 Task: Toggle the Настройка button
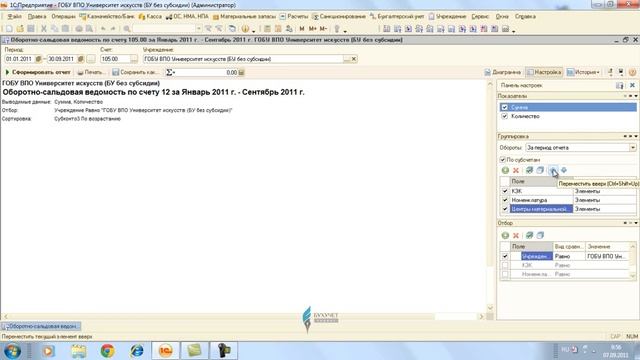pyautogui.click(x=544, y=72)
